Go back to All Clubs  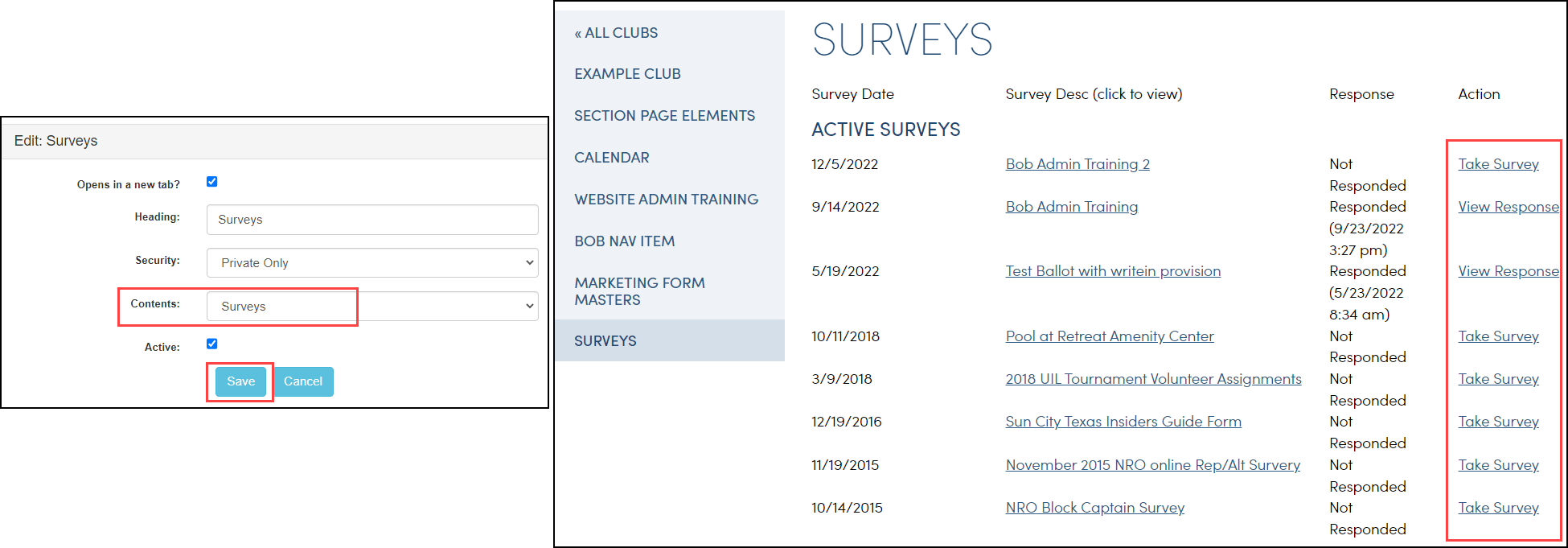tap(616, 33)
